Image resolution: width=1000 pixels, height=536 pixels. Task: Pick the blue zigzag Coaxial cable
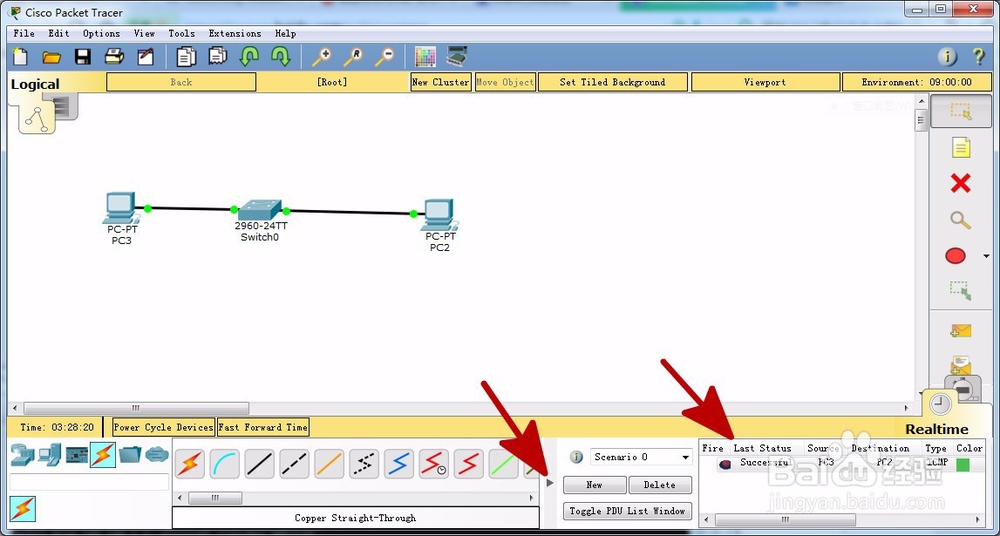tap(399, 464)
